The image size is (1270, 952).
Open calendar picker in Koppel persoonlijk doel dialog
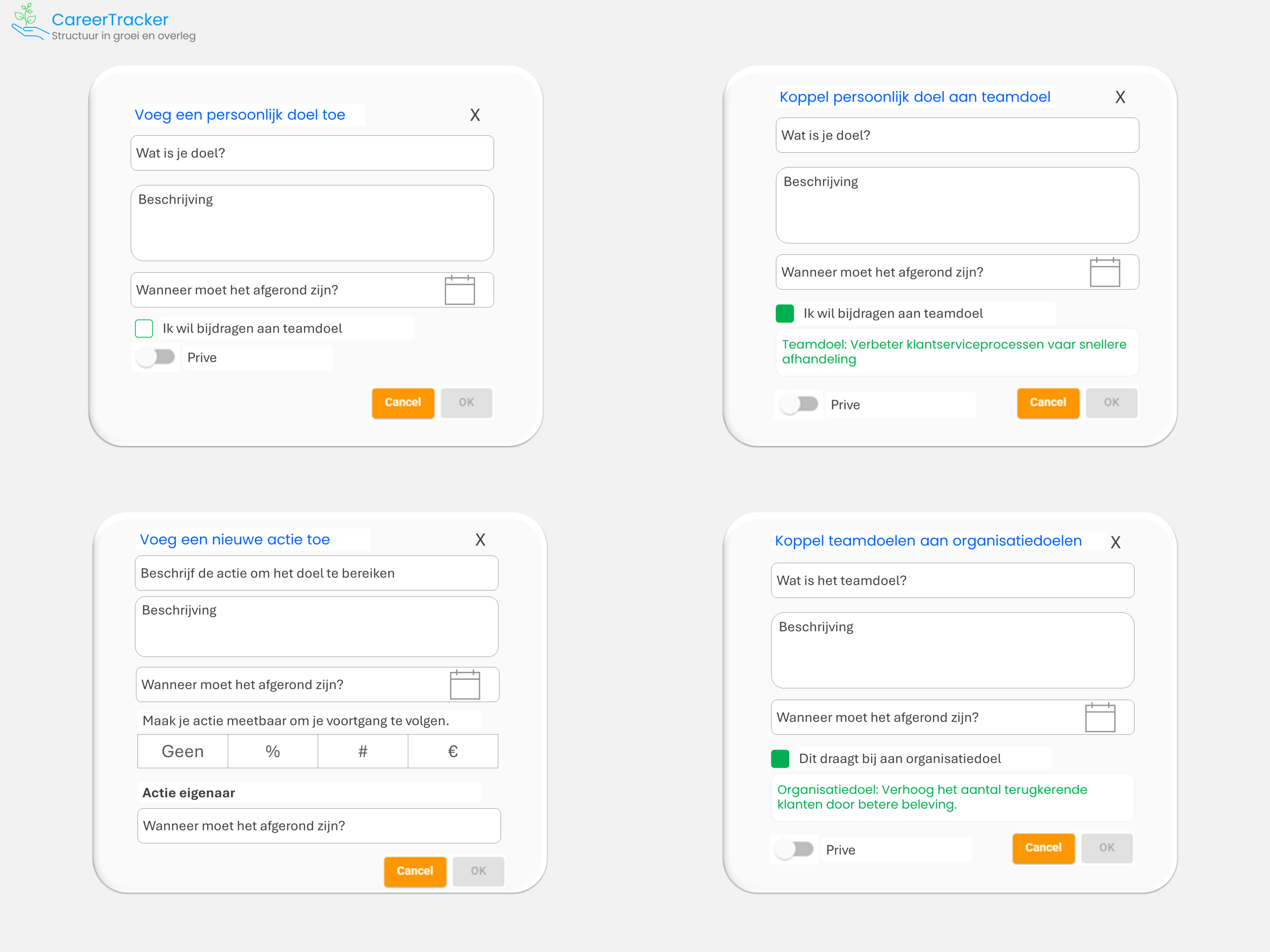click(1105, 272)
